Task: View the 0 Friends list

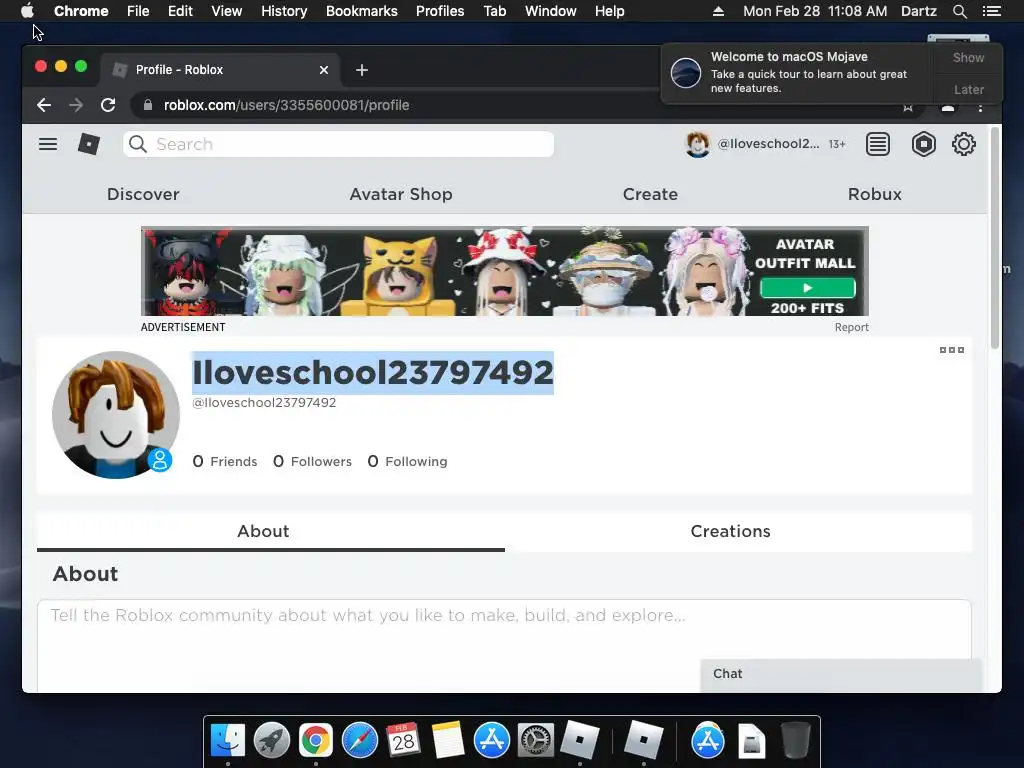Action: (x=225, y=462)
